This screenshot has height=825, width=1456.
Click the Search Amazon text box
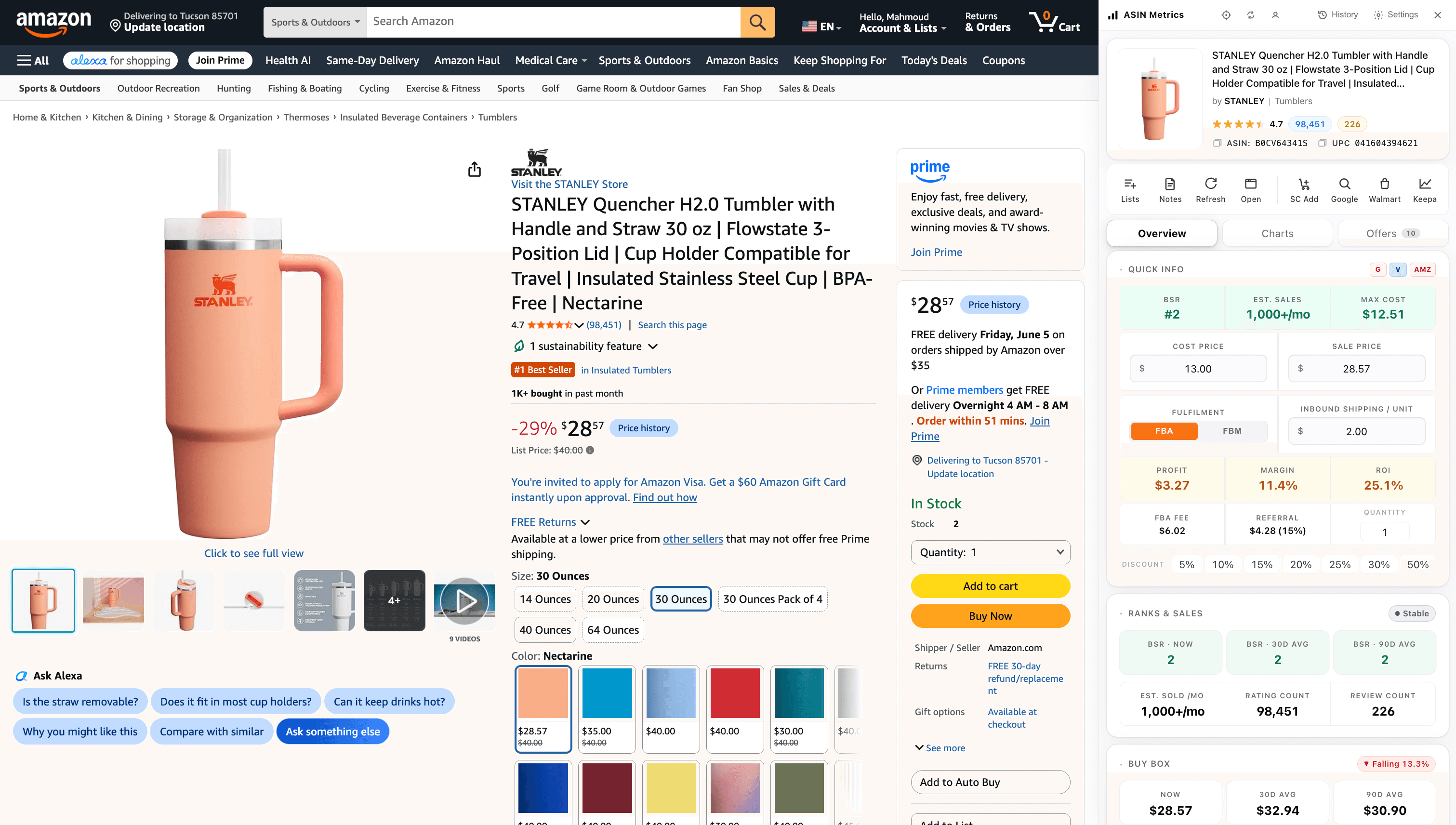(x=554, y=22)
